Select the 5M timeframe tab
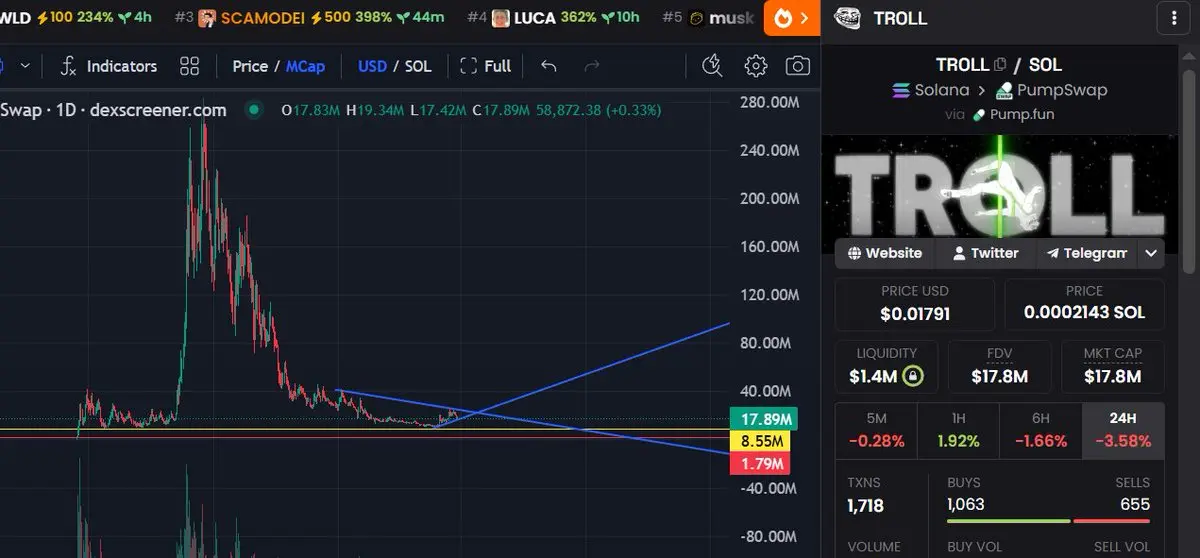This screenshot has height=558, width=1200. tap(876, 430)
